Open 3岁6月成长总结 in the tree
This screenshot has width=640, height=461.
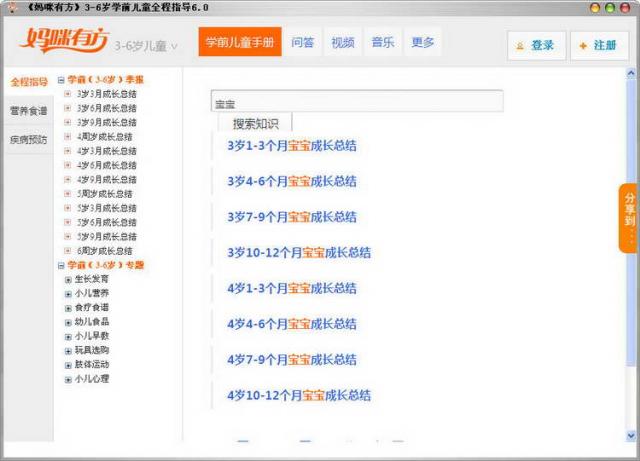coord(107,108)
